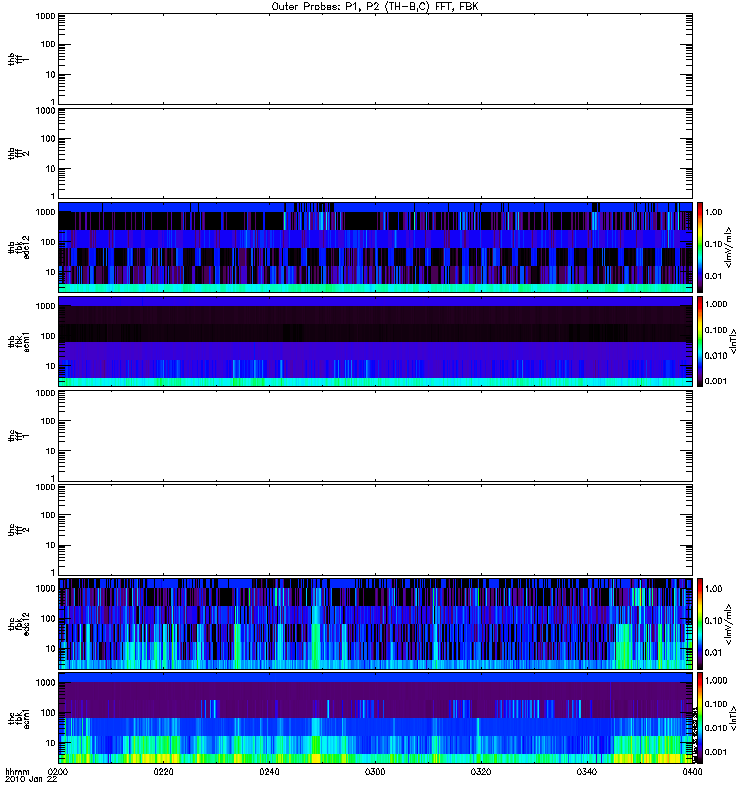Click the '1000' tick of thc fff 2 panel
This screenshot has height=800, width=750.
[x=45, y=487]
